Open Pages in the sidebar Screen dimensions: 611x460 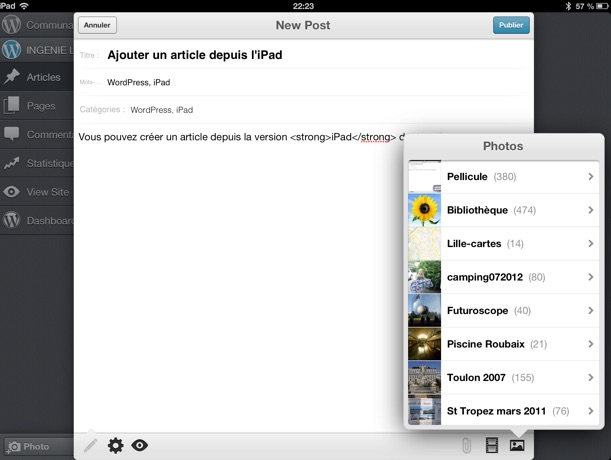tap(37, 106)
